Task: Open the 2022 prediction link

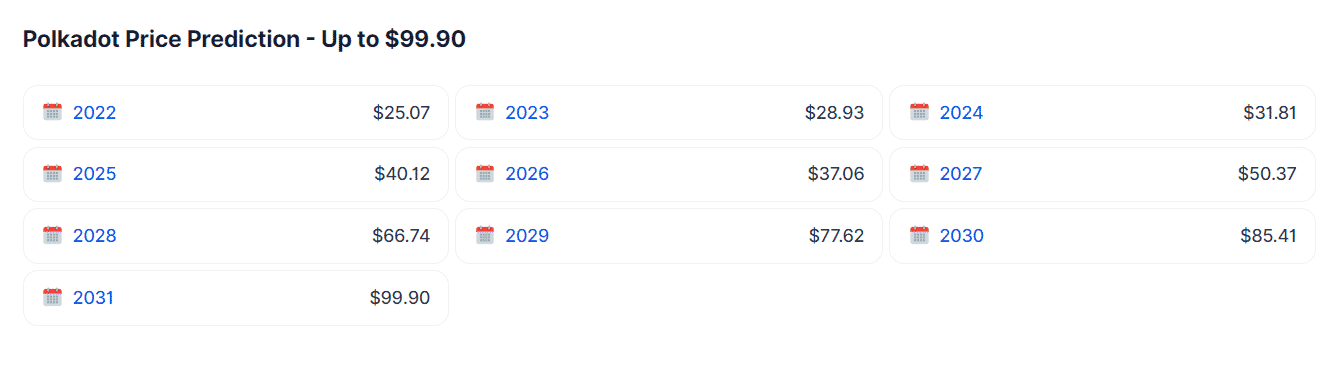Action: click(94, 113)
